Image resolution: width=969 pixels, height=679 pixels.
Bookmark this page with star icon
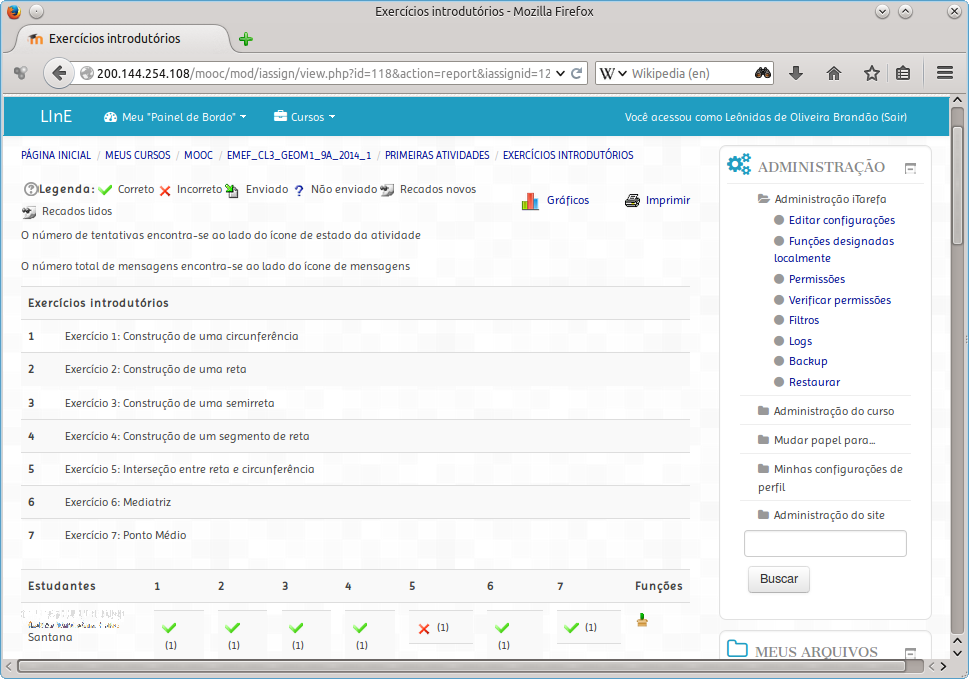point(871,74)
